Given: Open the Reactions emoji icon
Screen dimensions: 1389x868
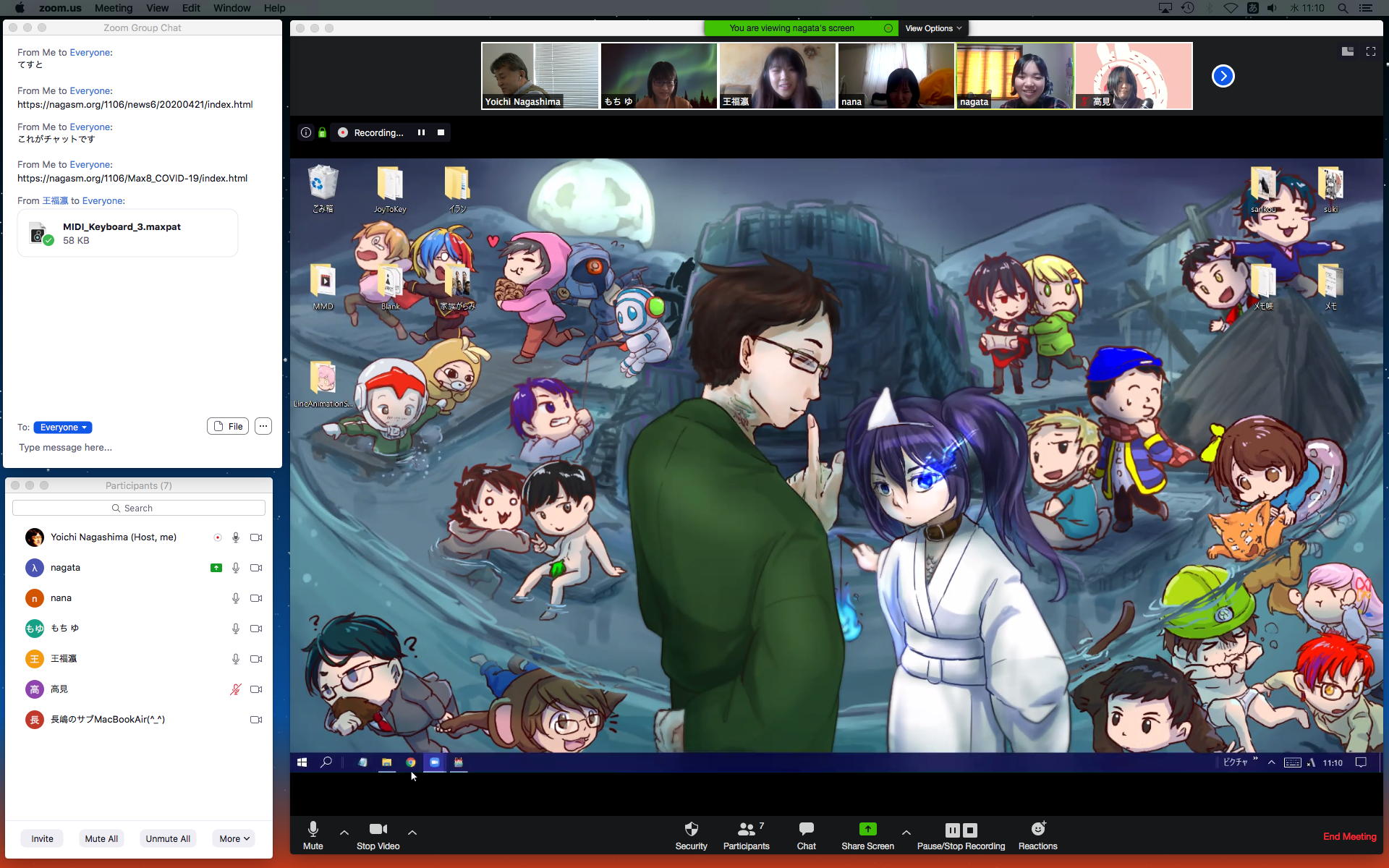Looking at the screenshot, I should point(1037,830).
